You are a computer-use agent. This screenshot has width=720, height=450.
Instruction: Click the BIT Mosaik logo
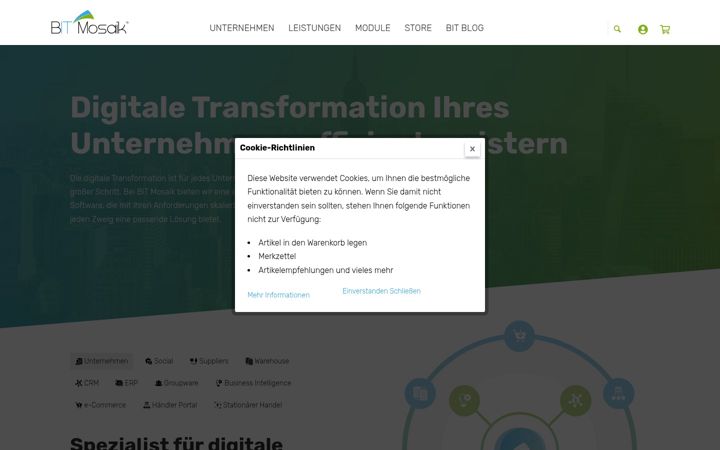tap(90, 22)
